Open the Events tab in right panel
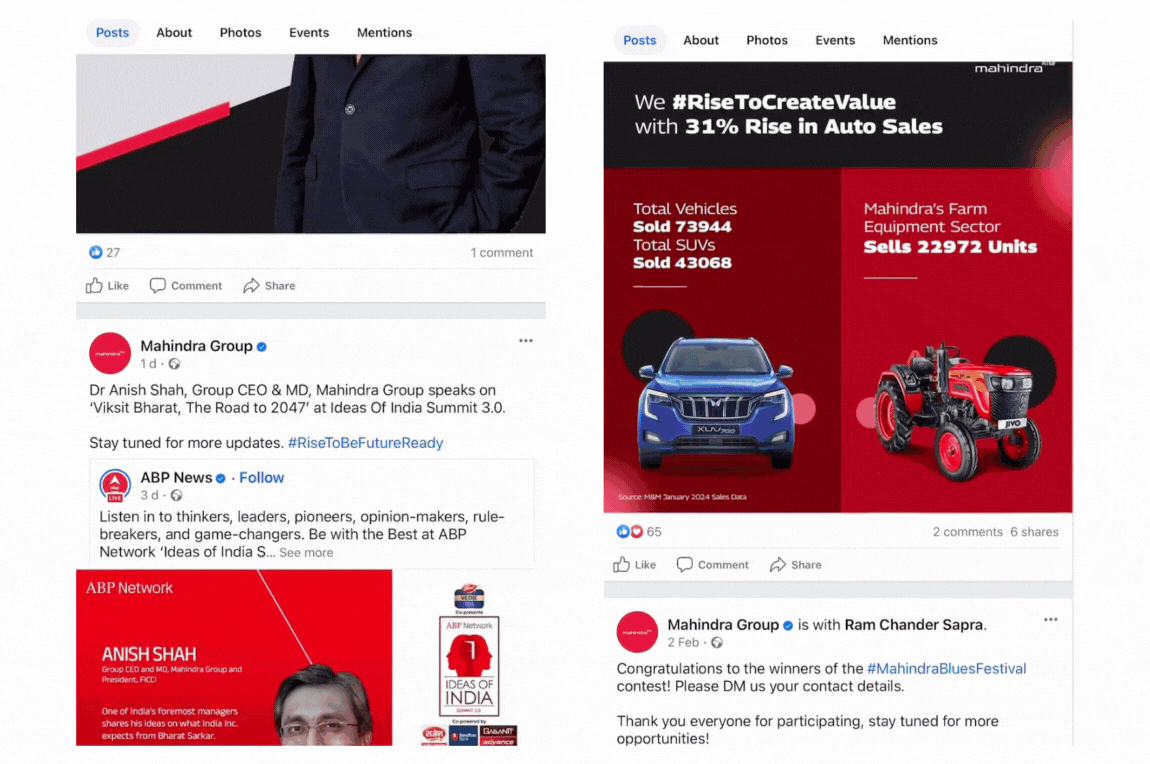 pyautogui.click(x=835, y=40)
